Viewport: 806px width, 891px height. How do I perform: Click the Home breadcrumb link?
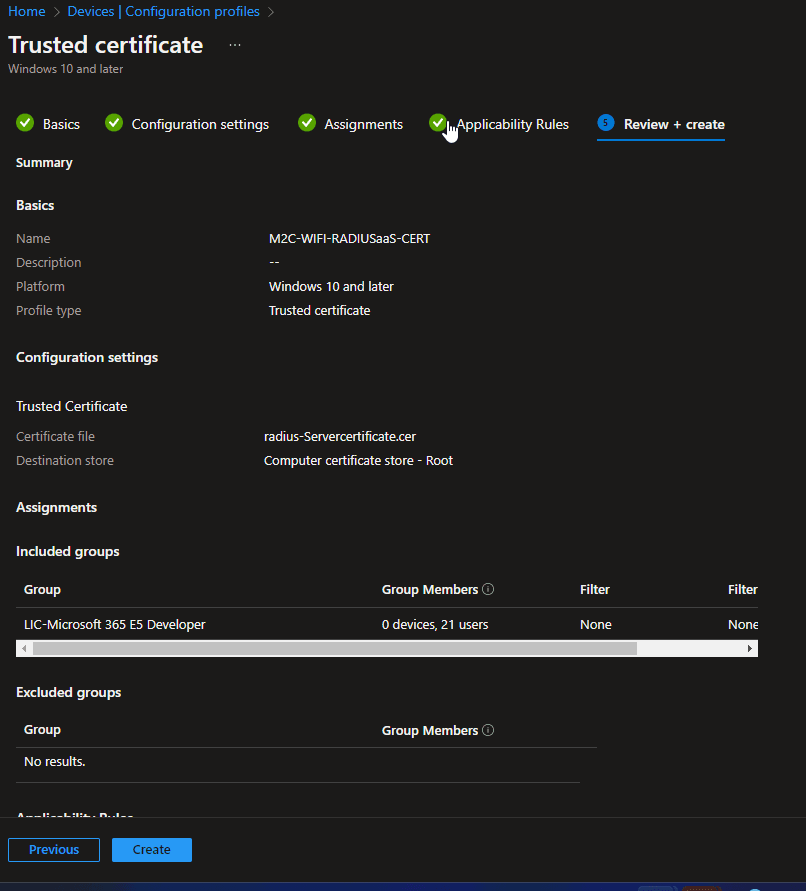click(x=27, y=12)
